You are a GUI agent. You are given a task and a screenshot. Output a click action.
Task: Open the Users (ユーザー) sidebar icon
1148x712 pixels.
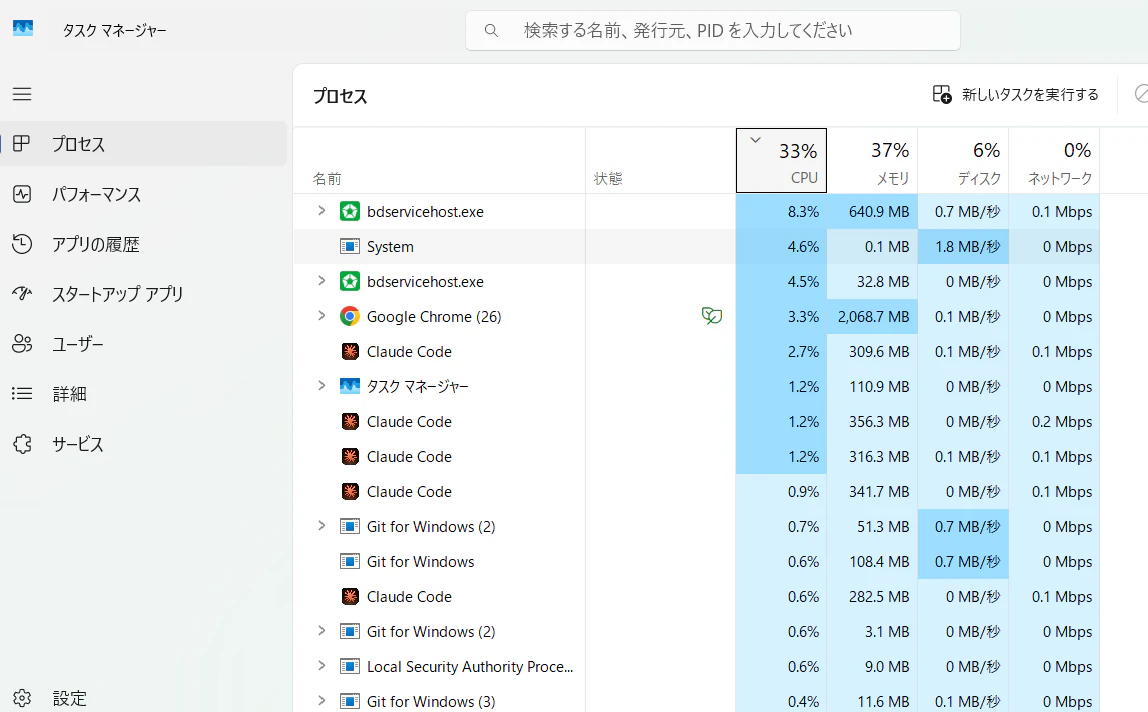pos(22,344)
